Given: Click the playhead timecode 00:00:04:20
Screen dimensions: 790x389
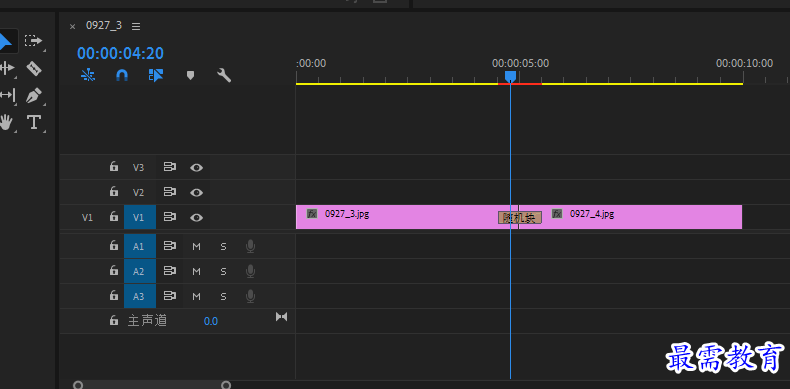Looking at the screenshot, I should [120, 53].
